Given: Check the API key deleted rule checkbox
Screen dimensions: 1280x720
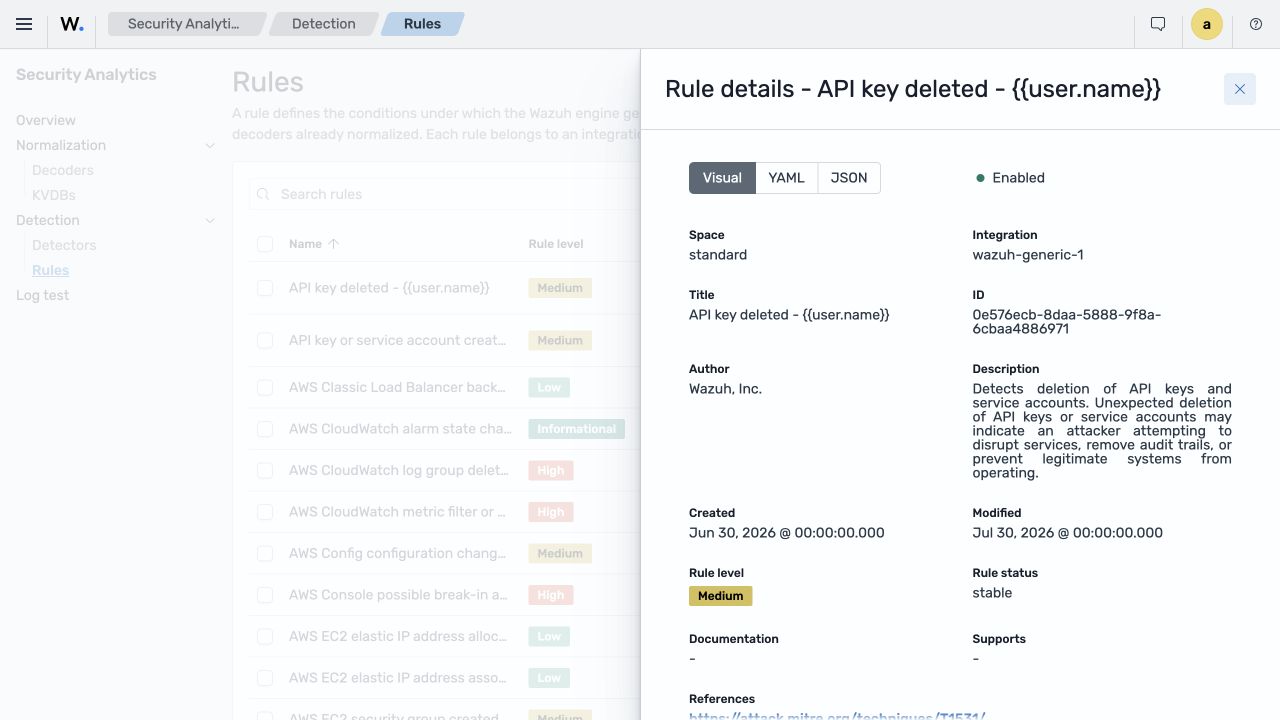Looking at the screenshot, I should 265,288.
